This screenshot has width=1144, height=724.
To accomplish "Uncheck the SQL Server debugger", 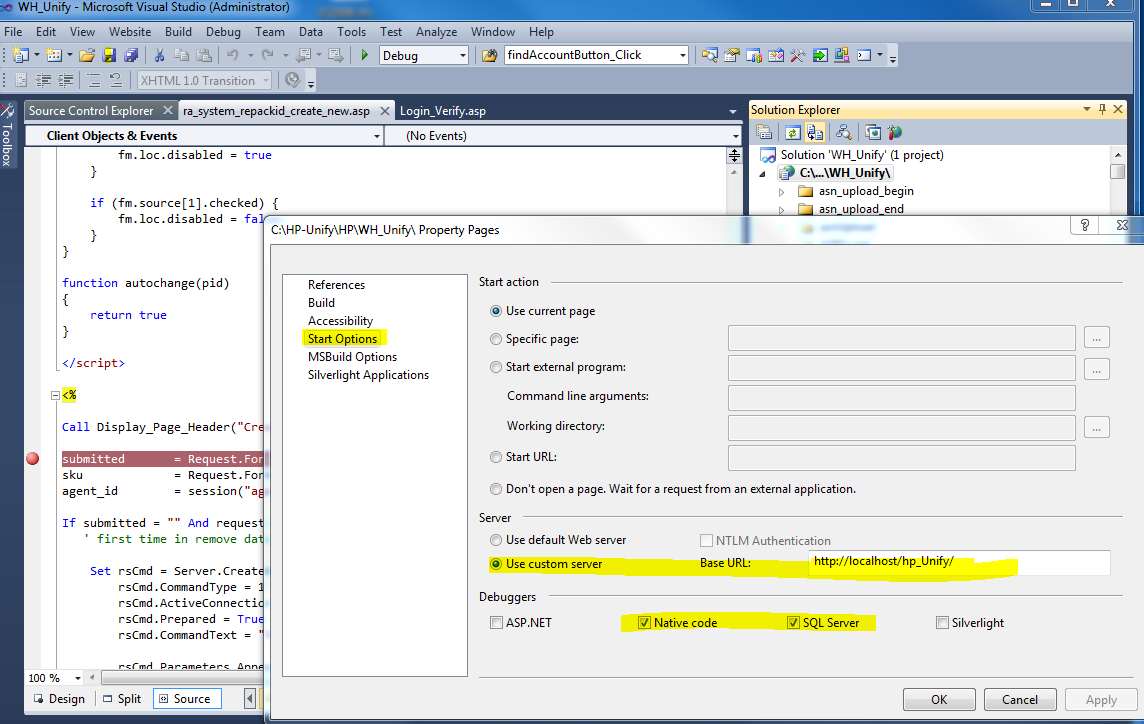I will [x=793, y=622].
